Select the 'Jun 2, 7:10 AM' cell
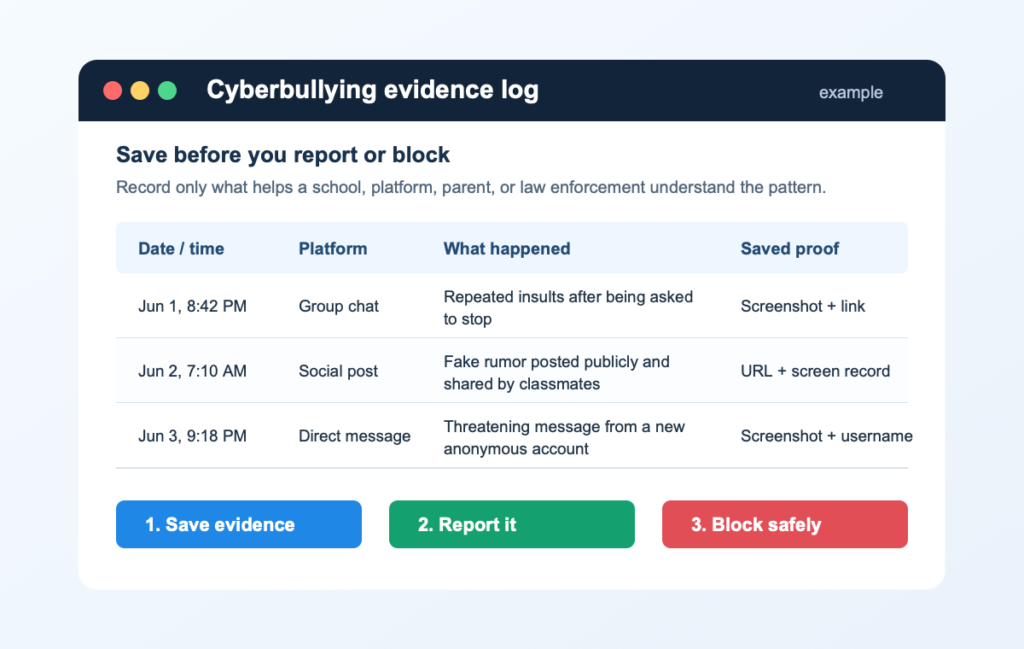This screenshot has width=1024, height=649. coord(192,371)
